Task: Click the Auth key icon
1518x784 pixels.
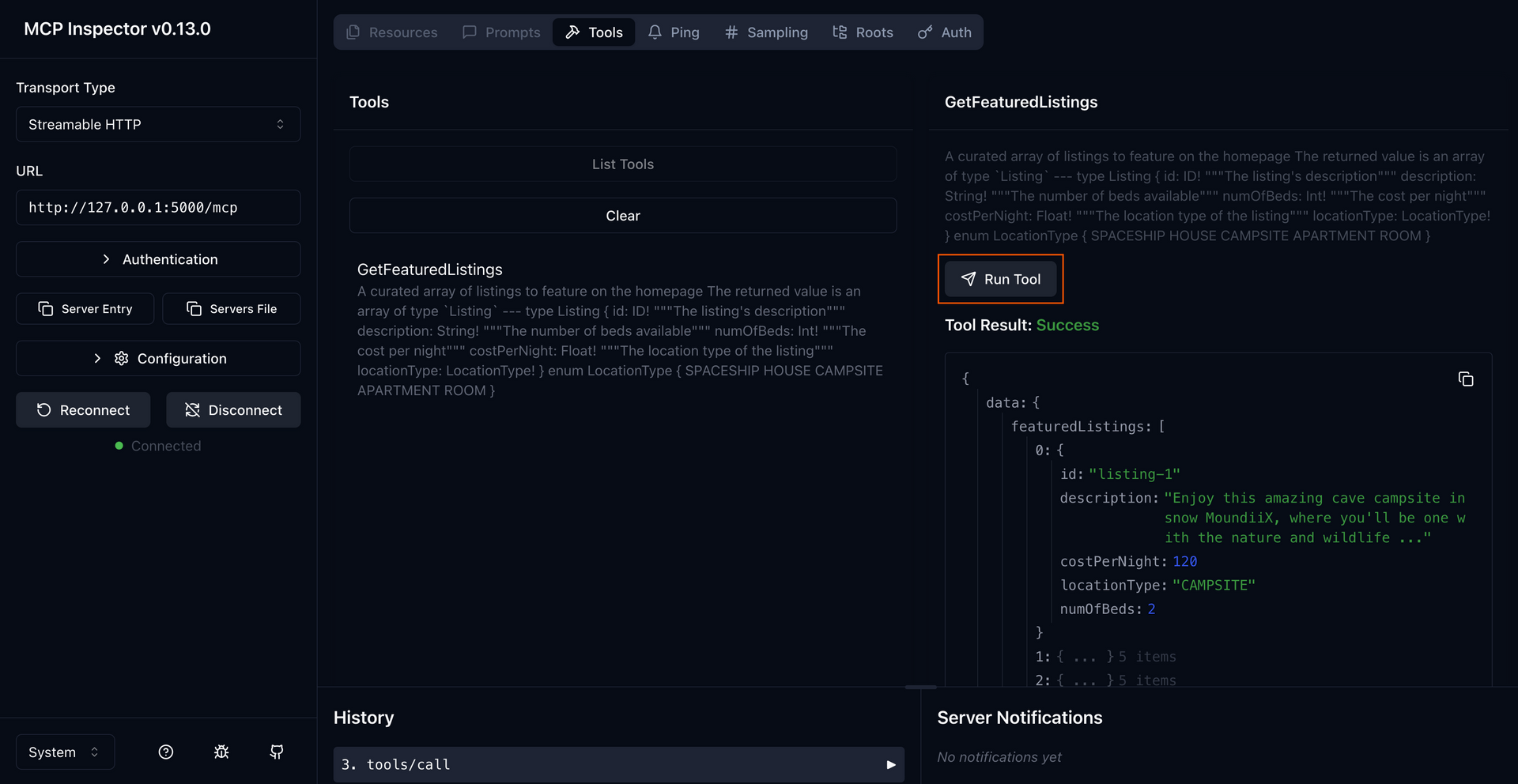Action: (923, 32)
